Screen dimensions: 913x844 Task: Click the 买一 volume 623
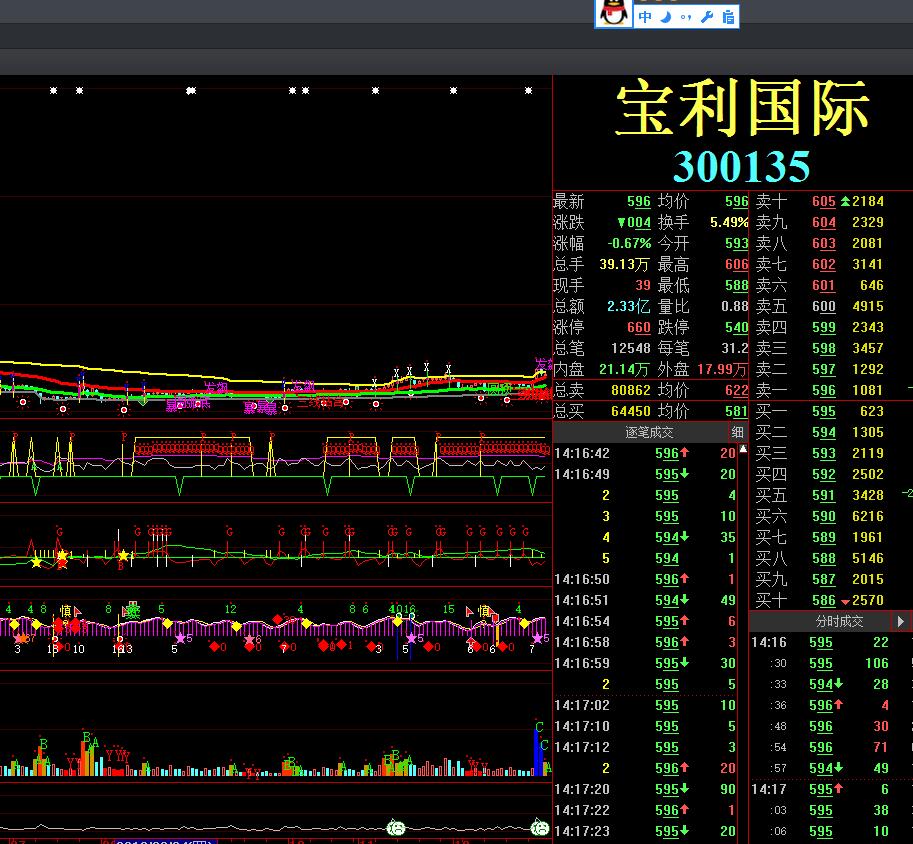coord(872,411)
